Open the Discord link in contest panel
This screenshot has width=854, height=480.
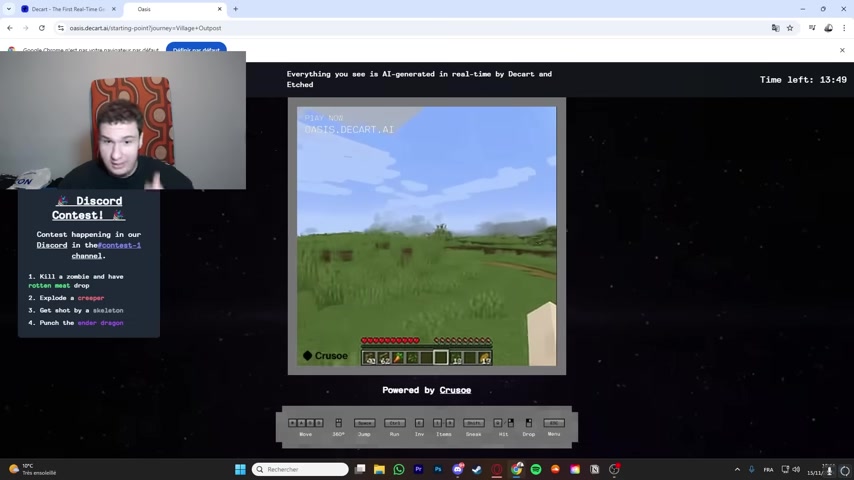(52, 245)
